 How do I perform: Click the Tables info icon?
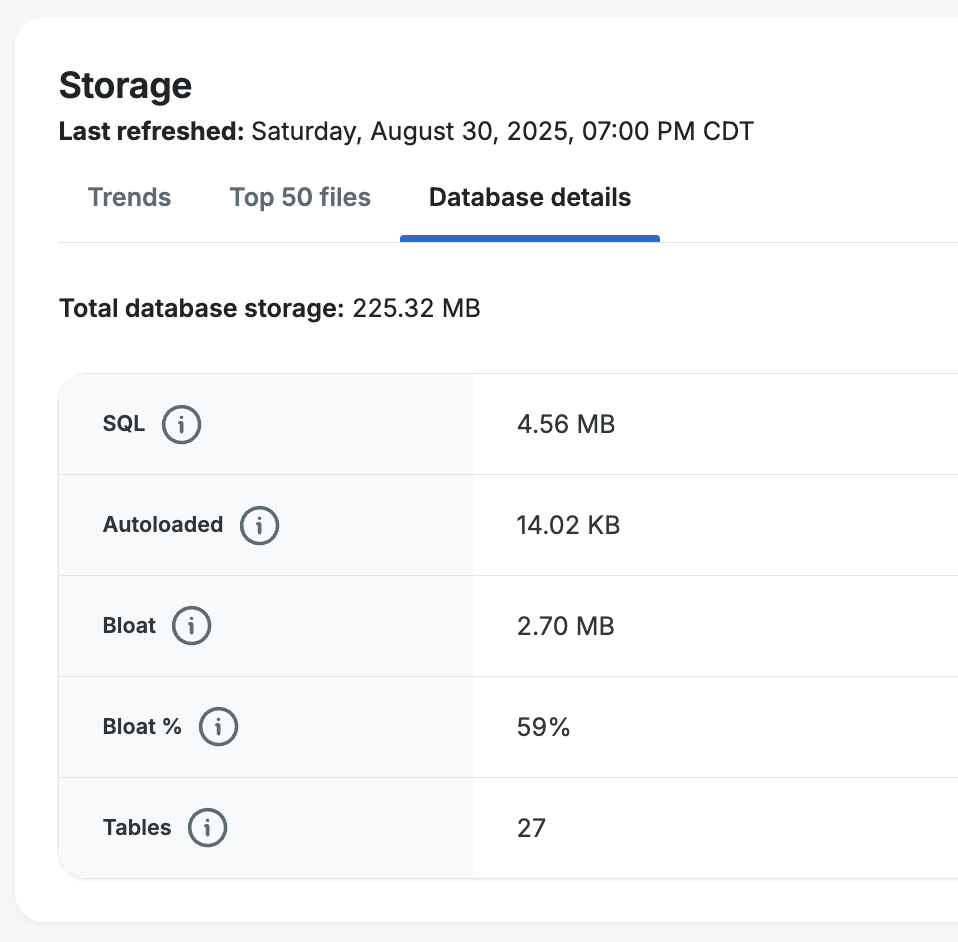point(207,828)
